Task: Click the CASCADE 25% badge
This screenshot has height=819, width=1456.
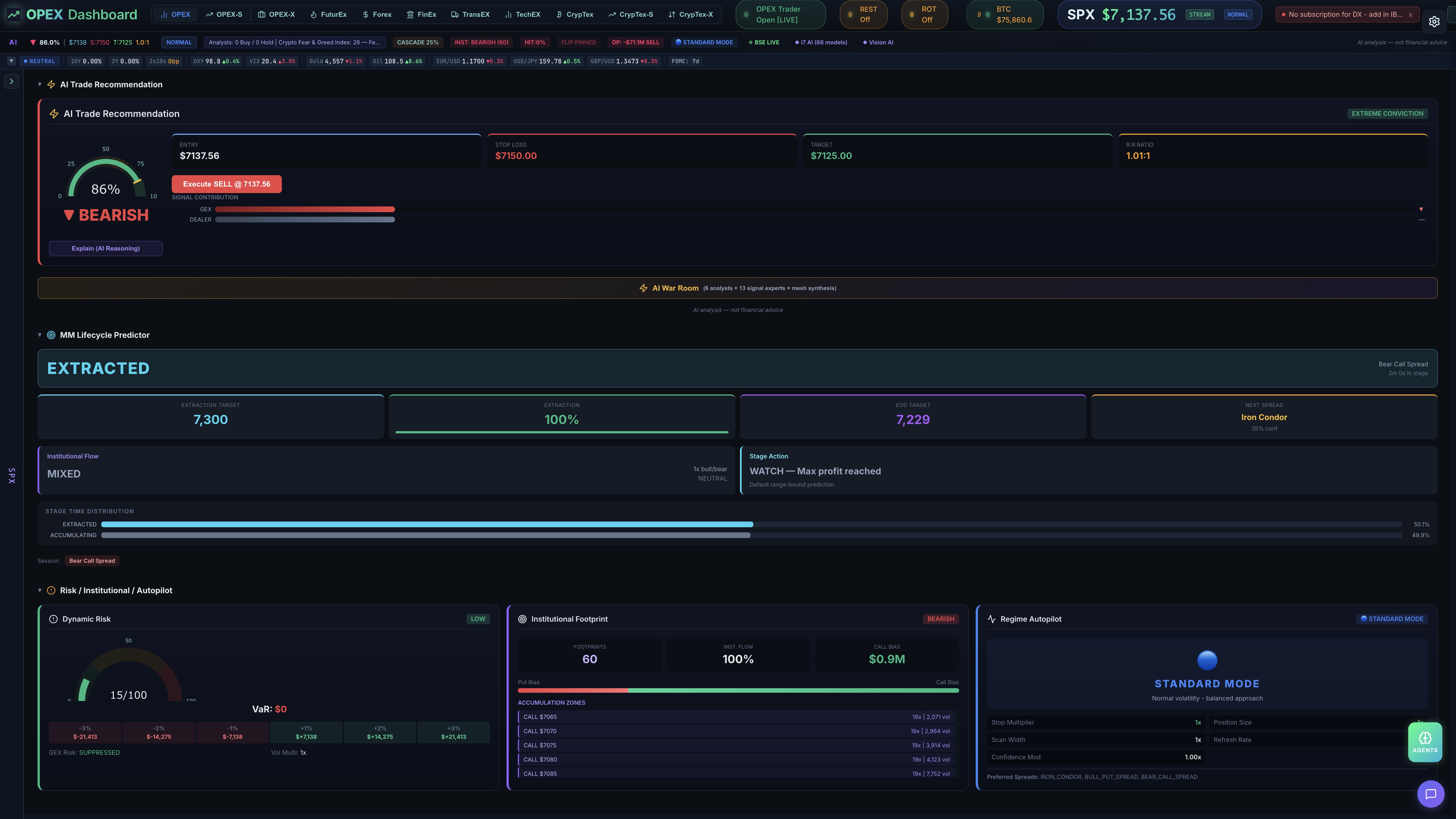Action: coord(418,42)
